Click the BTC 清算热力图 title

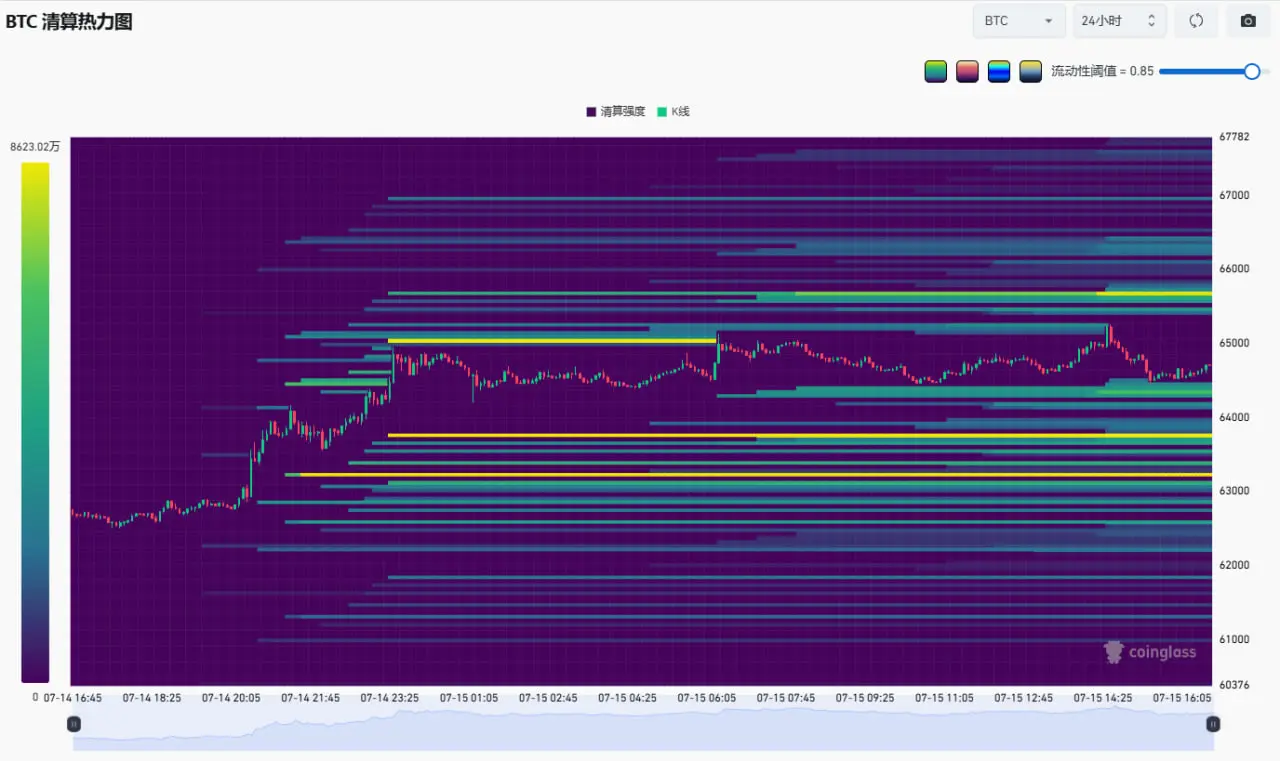[69, 22]
